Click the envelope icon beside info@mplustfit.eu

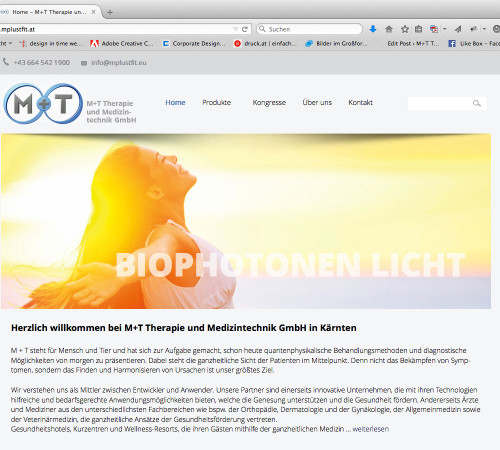pyautogui.click(x=84, y=63)
